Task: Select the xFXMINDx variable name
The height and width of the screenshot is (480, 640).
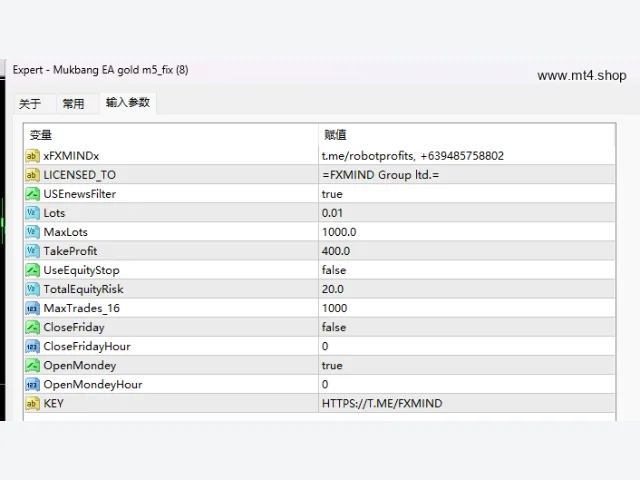Action: pos(71,156)
